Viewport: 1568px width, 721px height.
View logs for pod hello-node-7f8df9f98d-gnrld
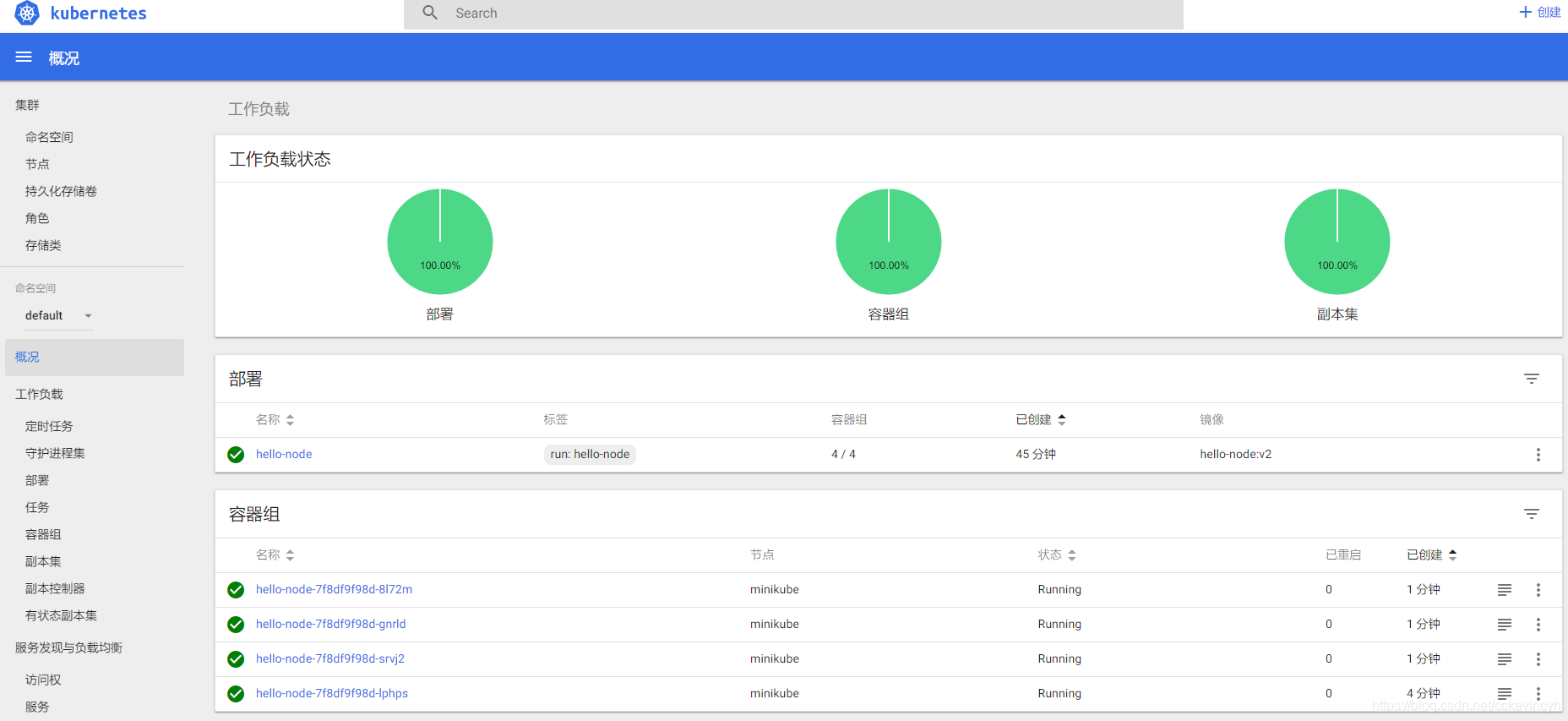pyautogui.click(x=1505, y=625)
